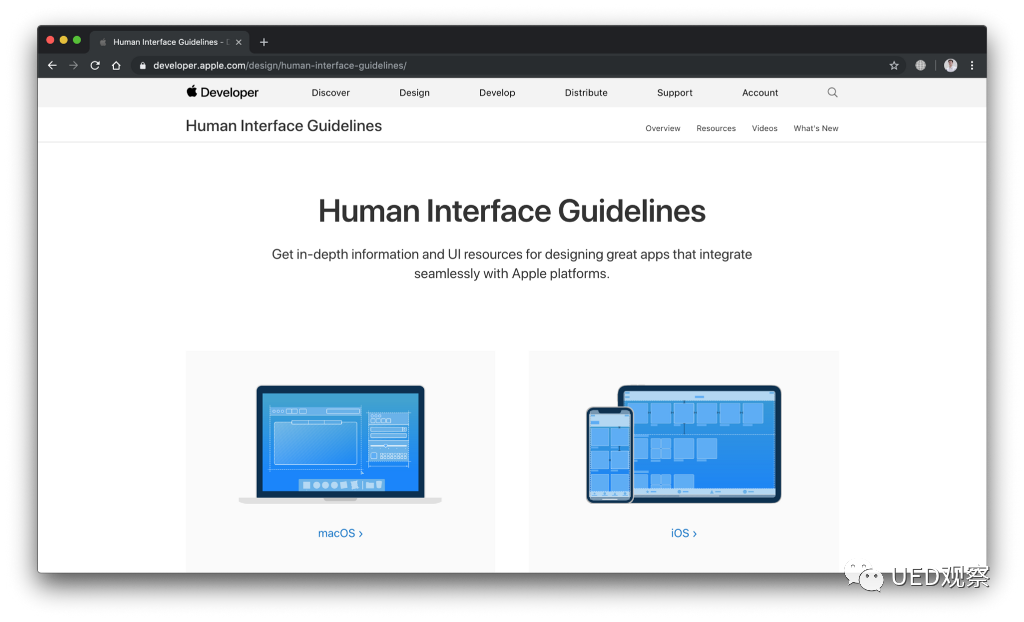Select the Human Interface Guidelines browser tab
Image resolution: width=1024 pixels, height=622 pixels.
pyautogui.click(x=169, y=42)
